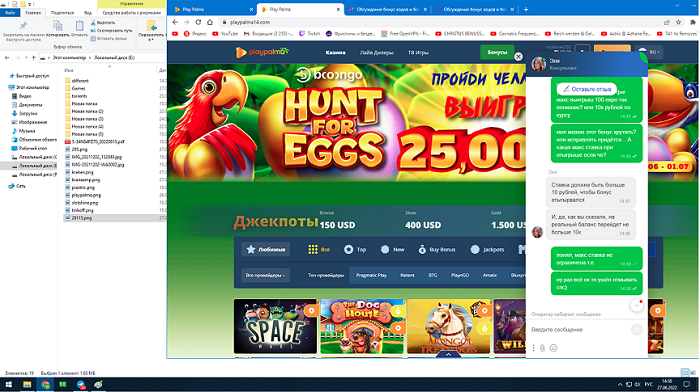Open RU language dropdown

649,52
